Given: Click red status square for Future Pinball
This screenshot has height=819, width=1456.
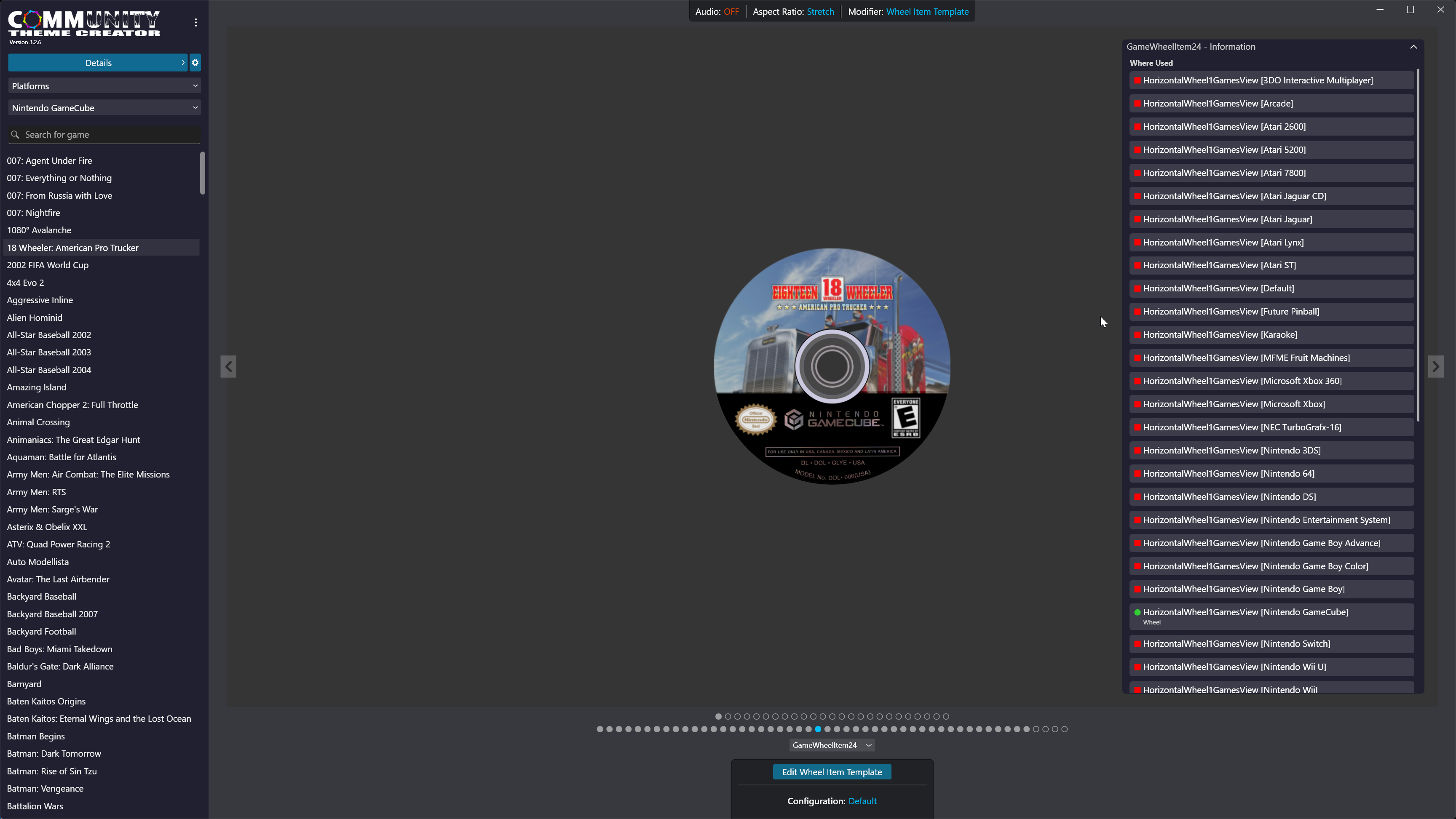Looking at the screenshot, I should (x=1137, y=311).
